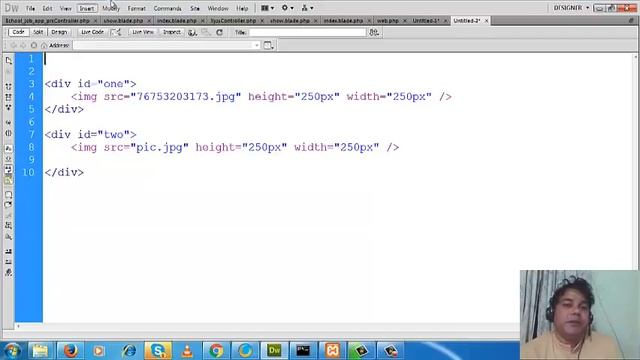This screenshot has height=360, width=640.
Task: Click the Open Documents icon in coding toolbar
Action: pos(9,60)
